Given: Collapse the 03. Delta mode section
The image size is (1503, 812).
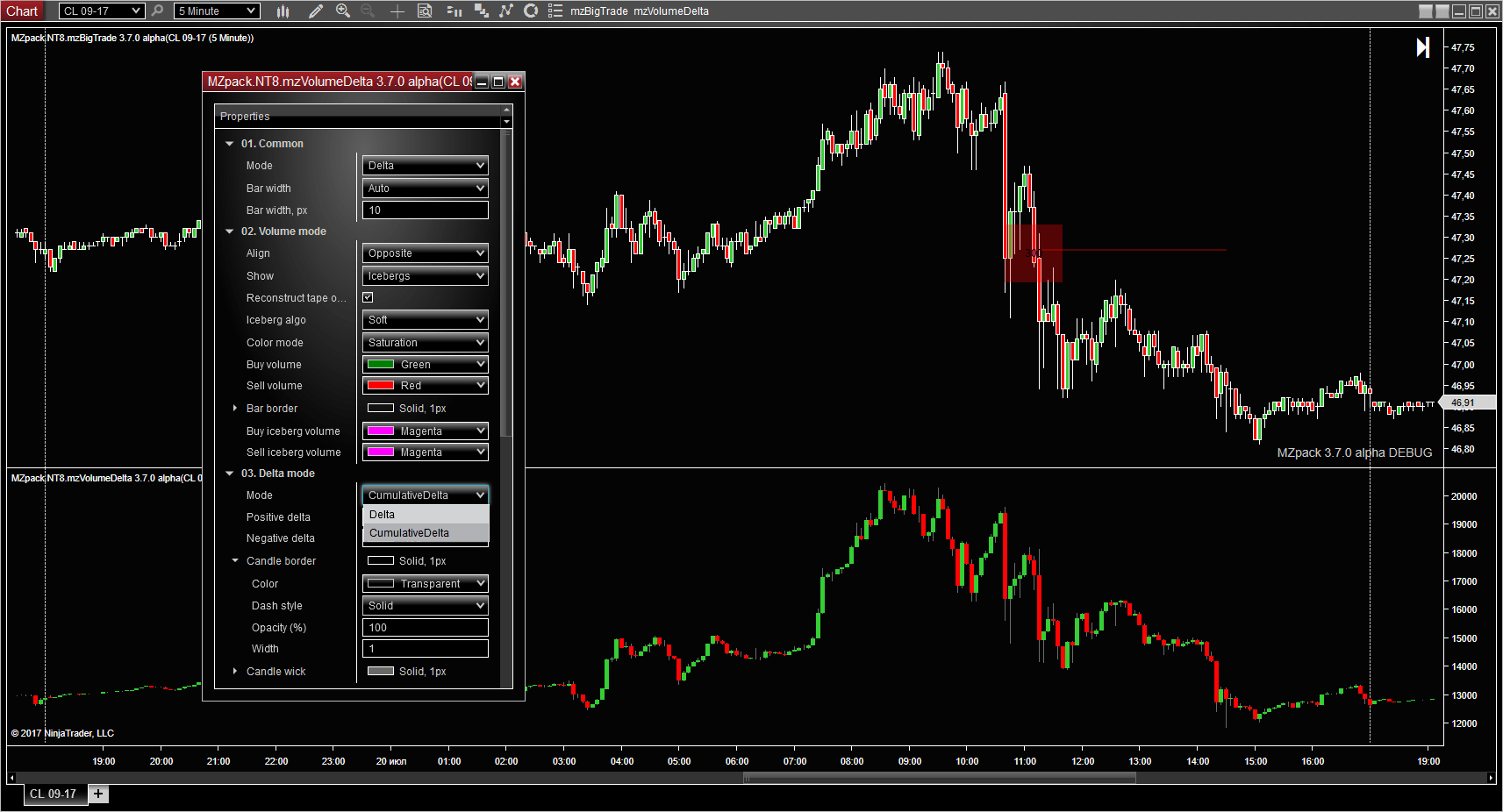Looking at the screenshot, I should pyautogui.click(x=229, y=474).
